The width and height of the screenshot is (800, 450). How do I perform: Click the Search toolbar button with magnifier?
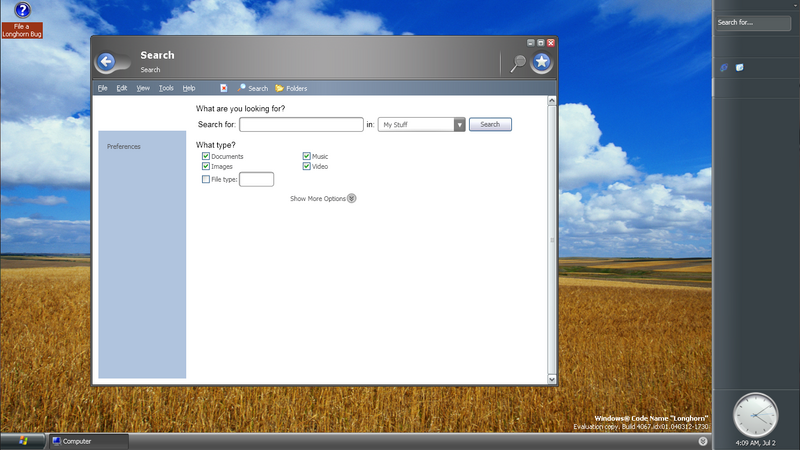click(x=252, y=88)
